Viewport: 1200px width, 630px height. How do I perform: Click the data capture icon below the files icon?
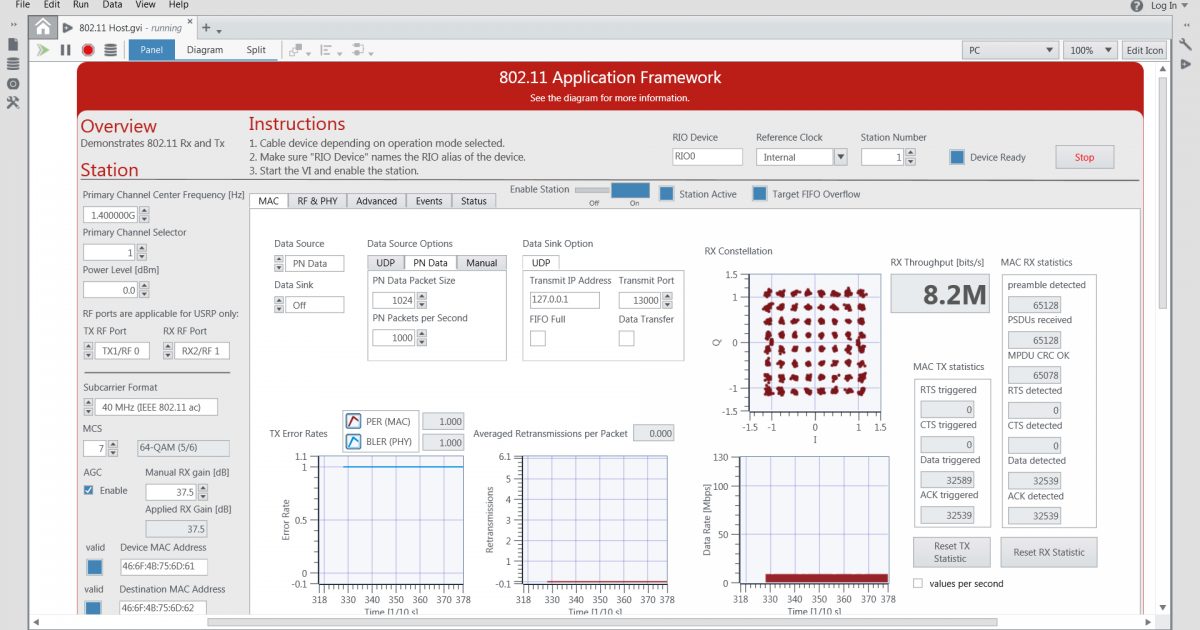click(13, 65)
